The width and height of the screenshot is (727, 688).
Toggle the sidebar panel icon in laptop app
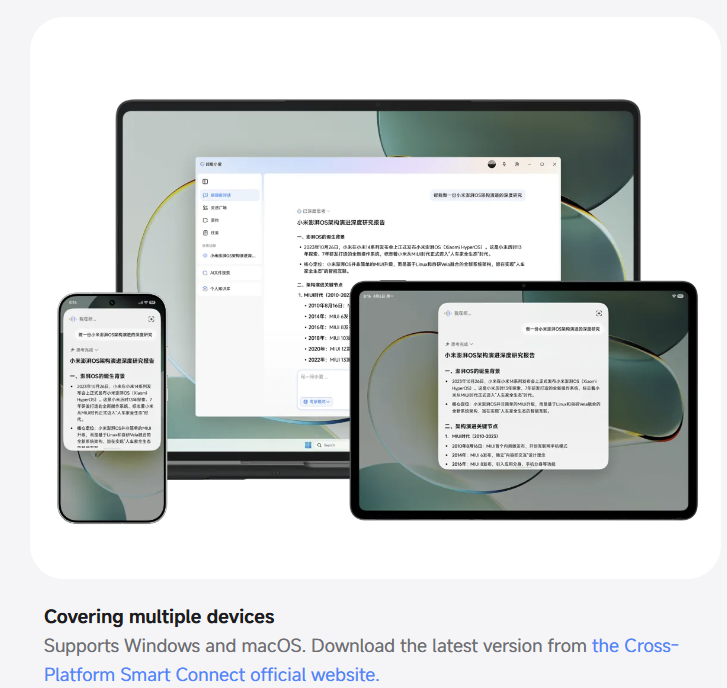tap(205, 181)
